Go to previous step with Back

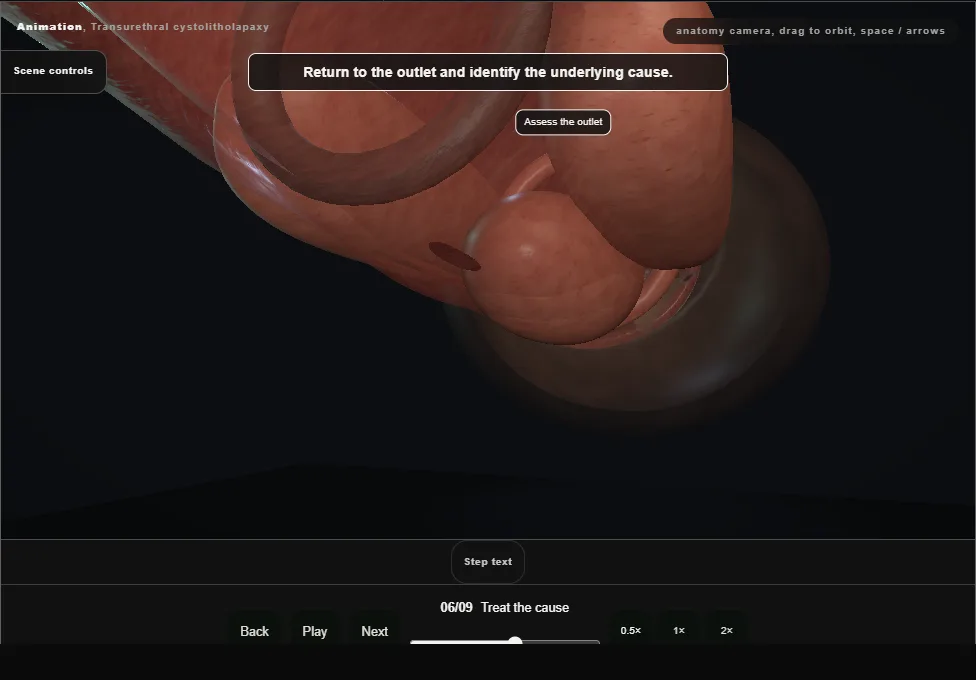(x=255, y=631)
